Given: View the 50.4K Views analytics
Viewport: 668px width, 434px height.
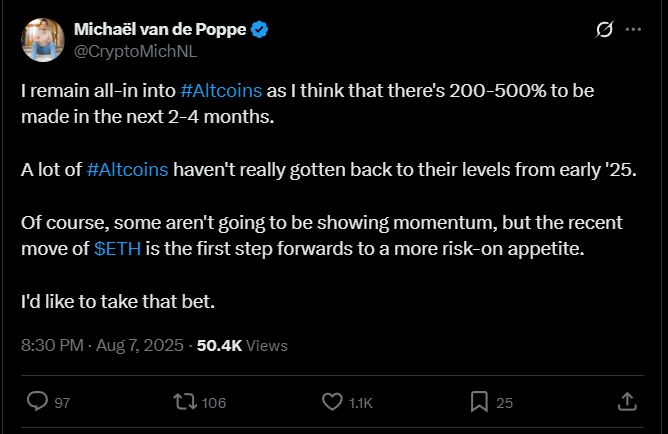Looking at the screenshot, I should [242, 345].
